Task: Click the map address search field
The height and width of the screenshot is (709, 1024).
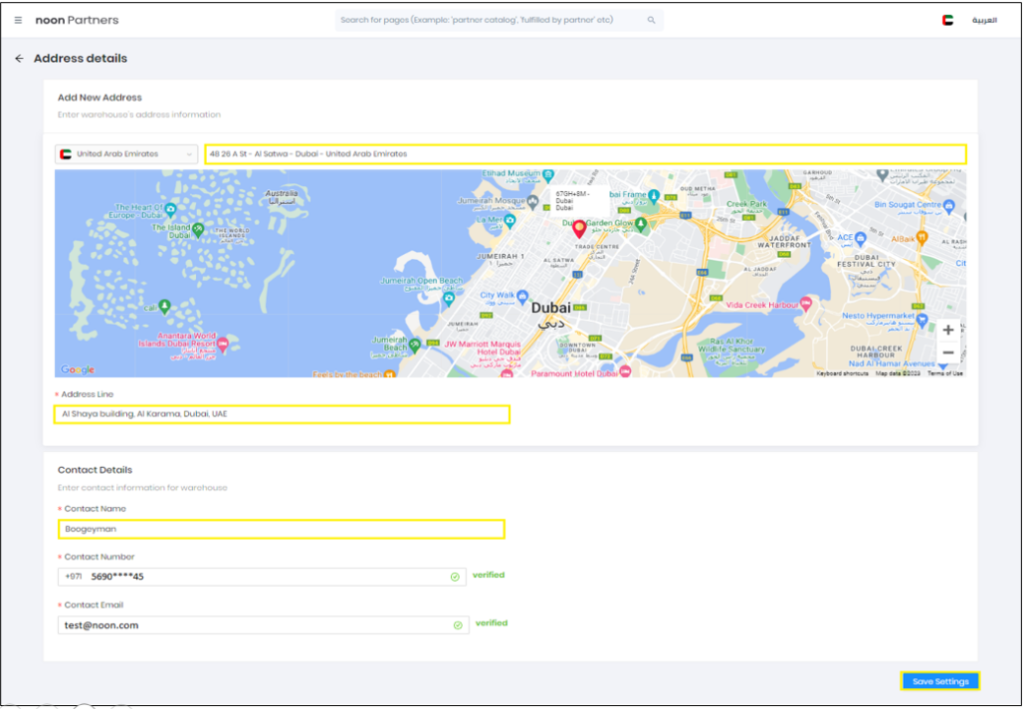Action: [x=585, y=154]
